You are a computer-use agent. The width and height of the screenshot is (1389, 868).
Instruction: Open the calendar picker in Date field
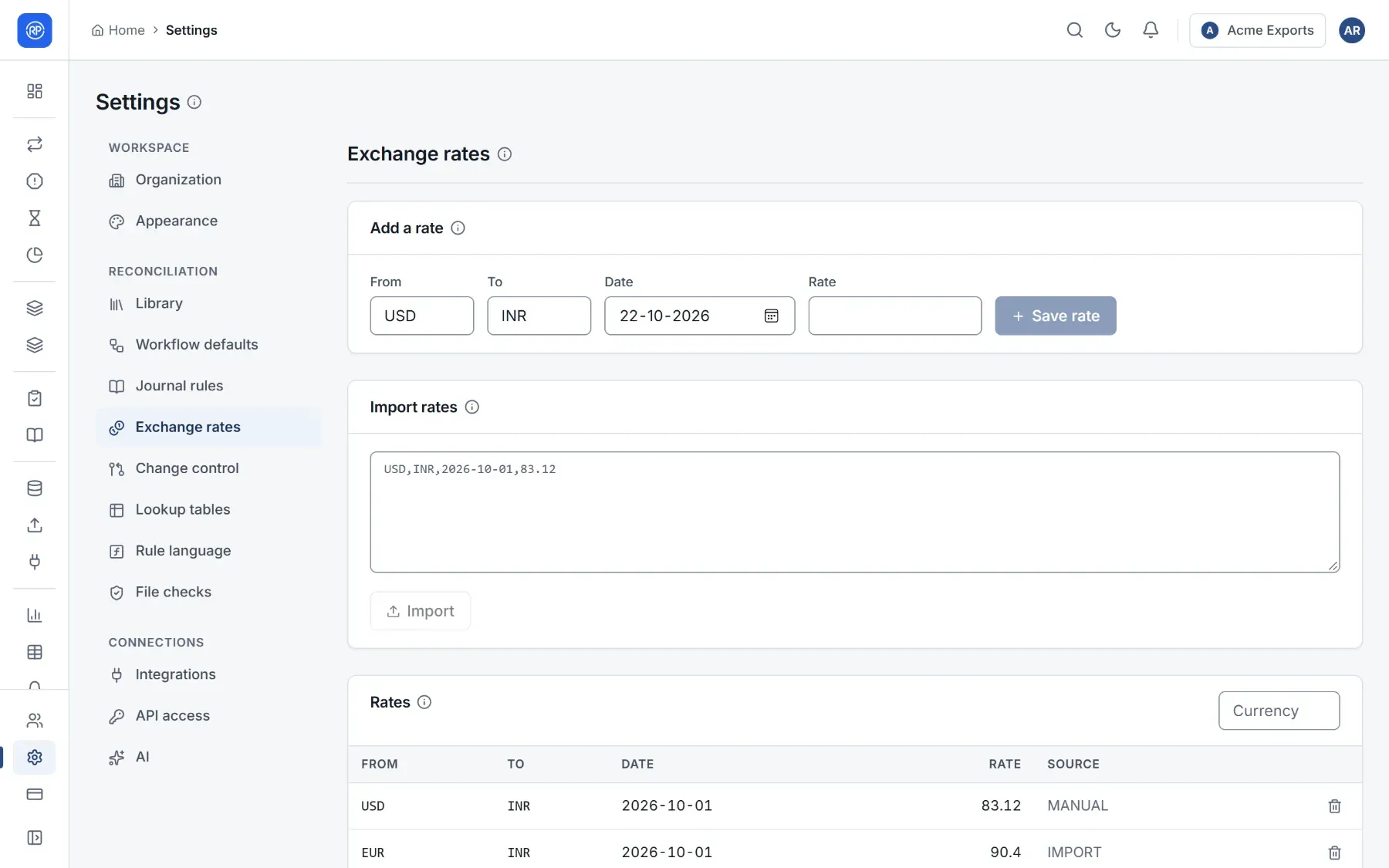click(x=771, y=316)
